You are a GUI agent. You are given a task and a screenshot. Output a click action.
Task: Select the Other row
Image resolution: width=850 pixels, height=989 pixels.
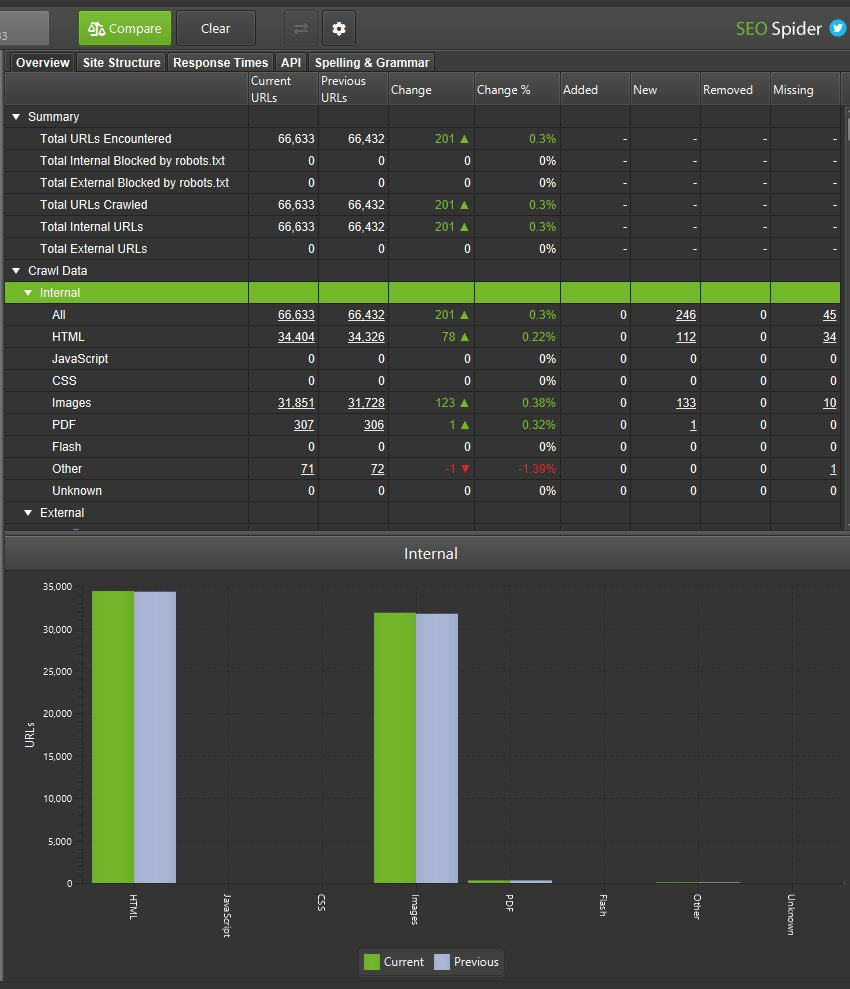click(x=422, y=469)
